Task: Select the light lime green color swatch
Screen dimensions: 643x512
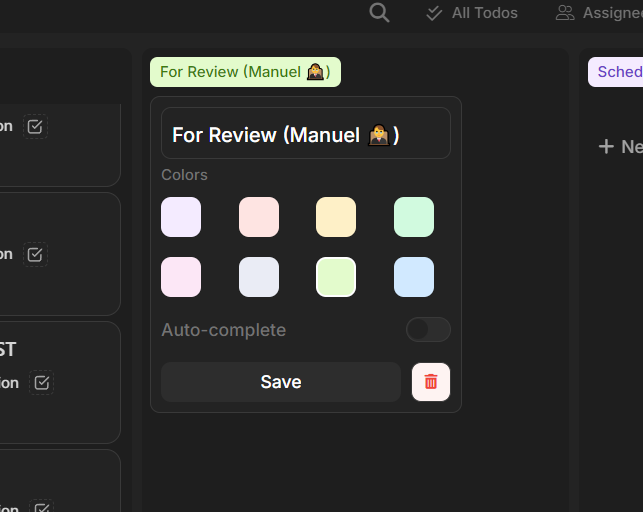Action: pyautogui.click(x=336, y=277)
